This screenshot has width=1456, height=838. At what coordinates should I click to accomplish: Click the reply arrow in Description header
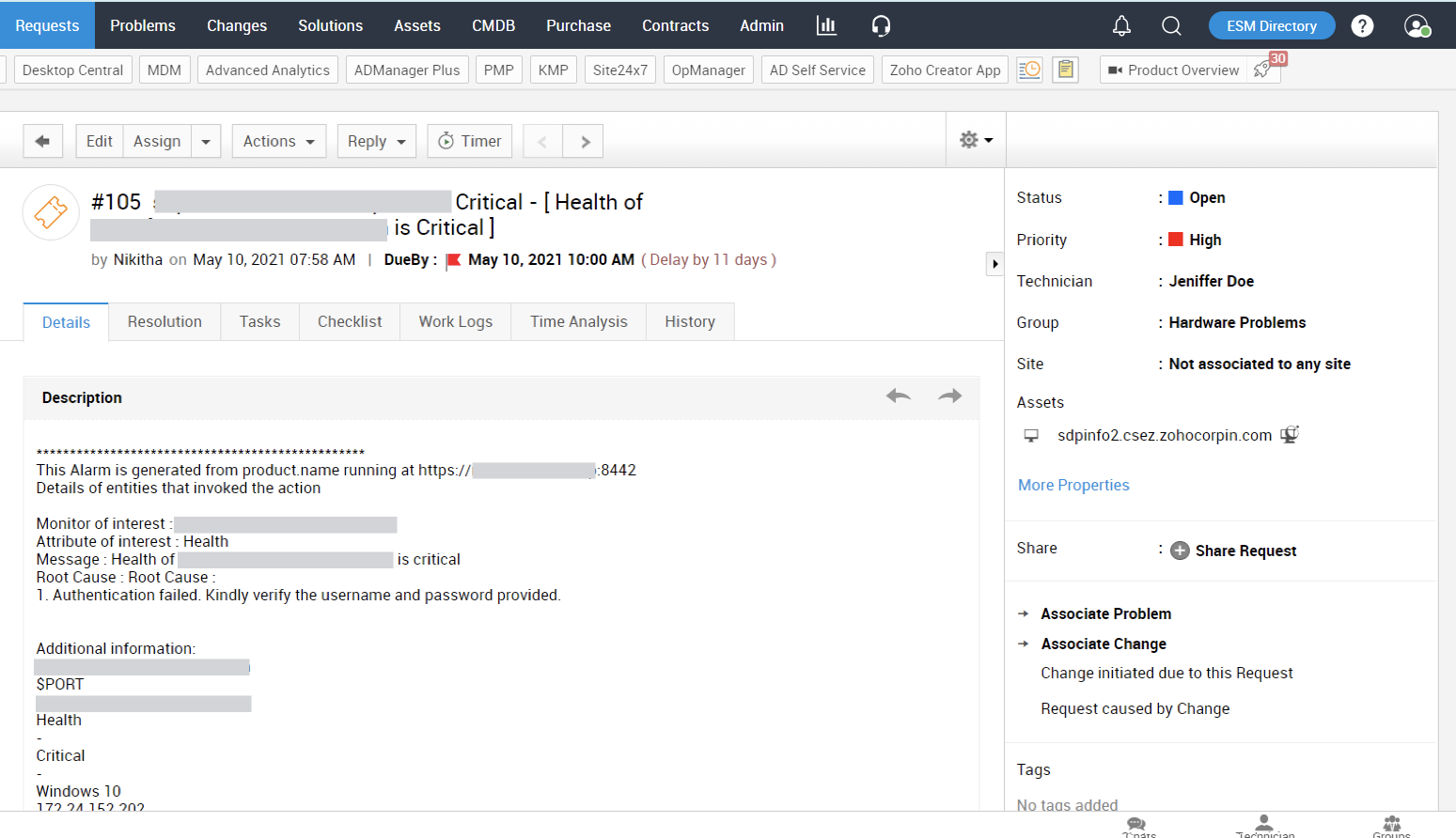tap(899, 396)
